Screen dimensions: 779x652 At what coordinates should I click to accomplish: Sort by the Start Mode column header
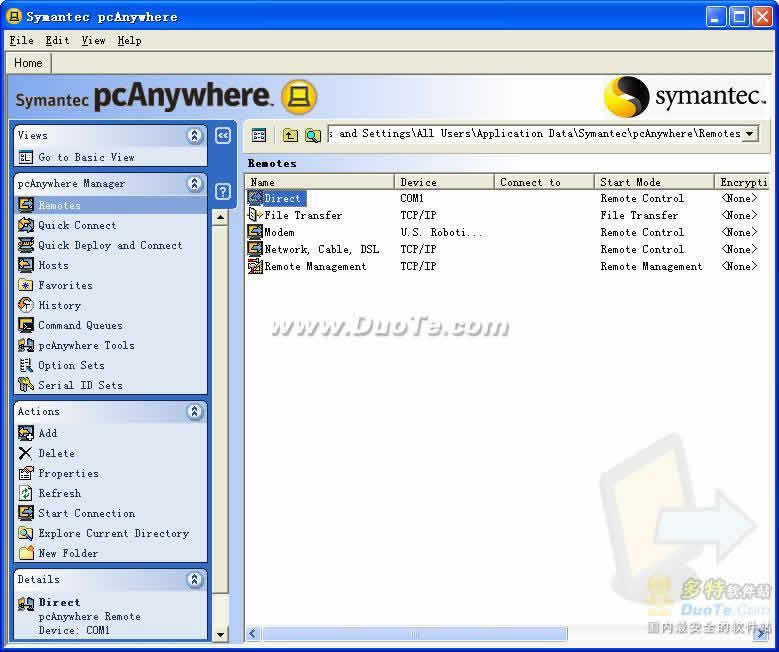point(655,182)
